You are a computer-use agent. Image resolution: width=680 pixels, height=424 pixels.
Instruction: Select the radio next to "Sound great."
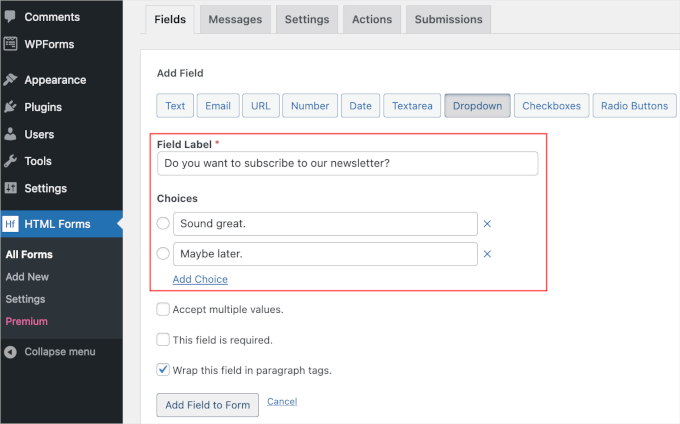[x=164, y=224]
